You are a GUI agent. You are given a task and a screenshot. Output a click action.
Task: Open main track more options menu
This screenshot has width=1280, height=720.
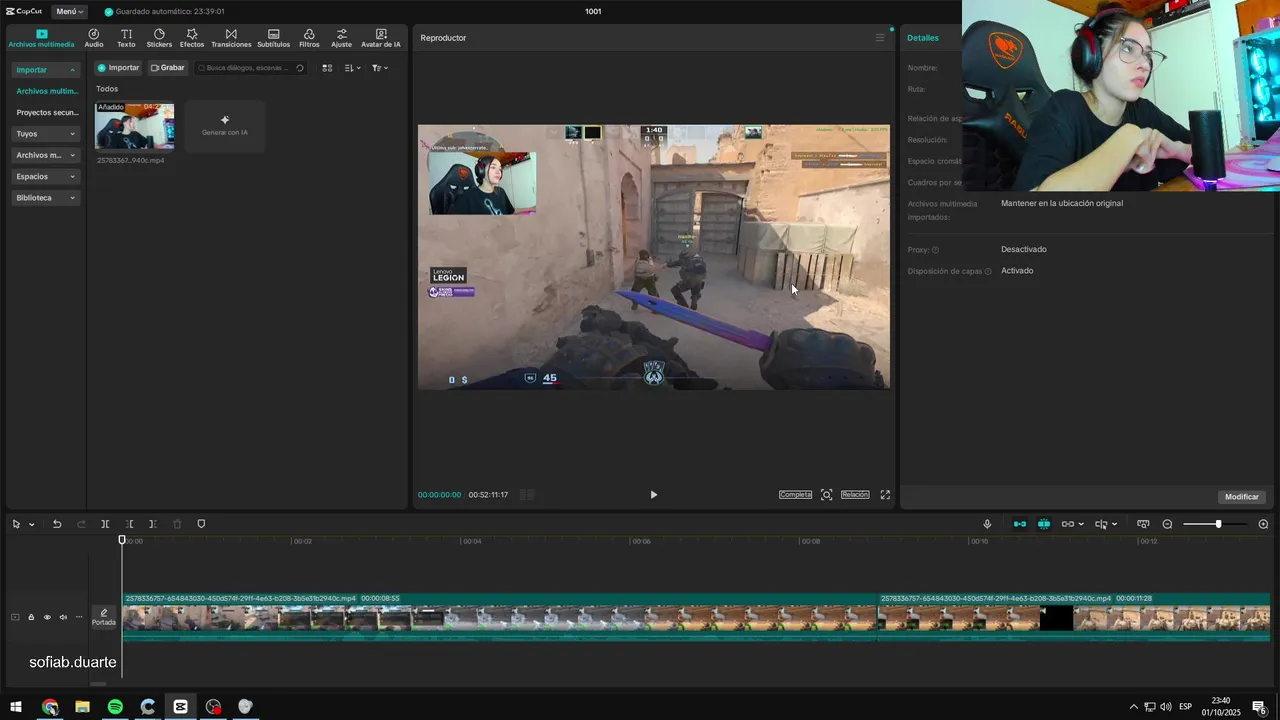point(79,617)
